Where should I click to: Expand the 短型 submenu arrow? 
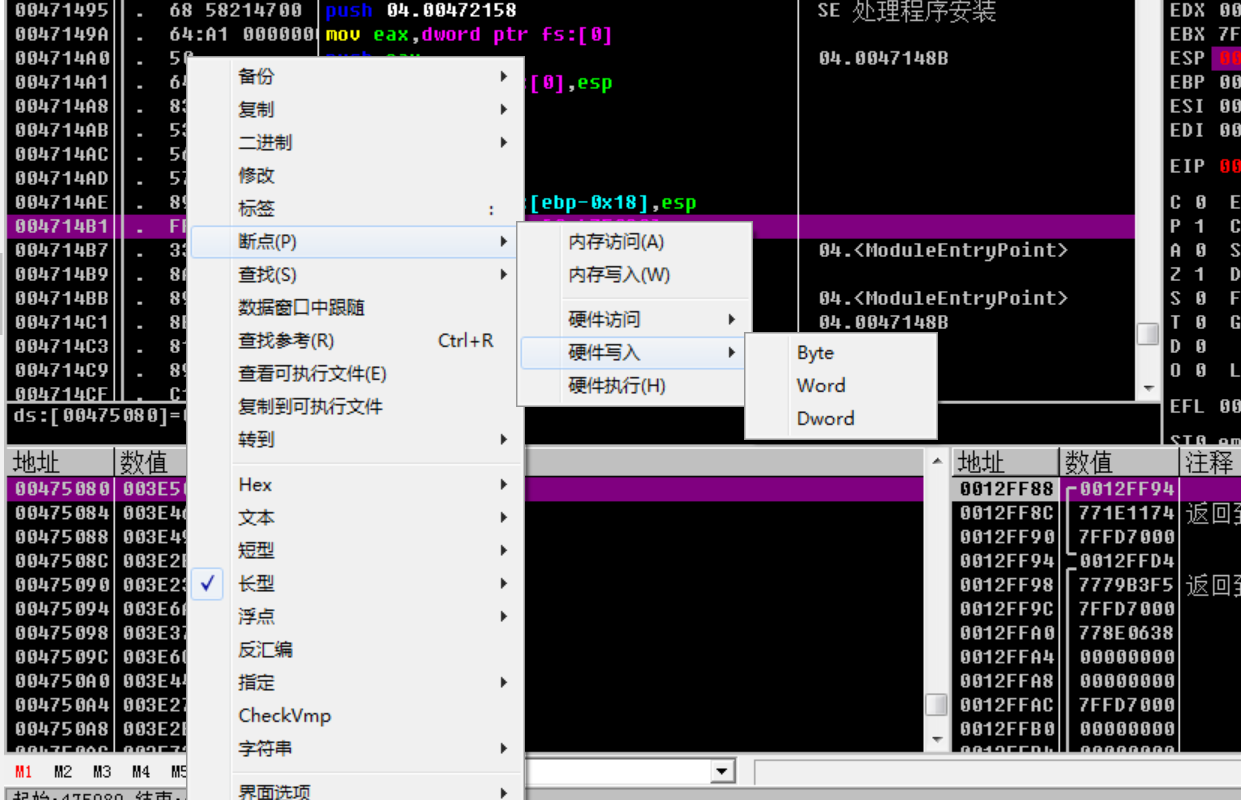(503, 551)
